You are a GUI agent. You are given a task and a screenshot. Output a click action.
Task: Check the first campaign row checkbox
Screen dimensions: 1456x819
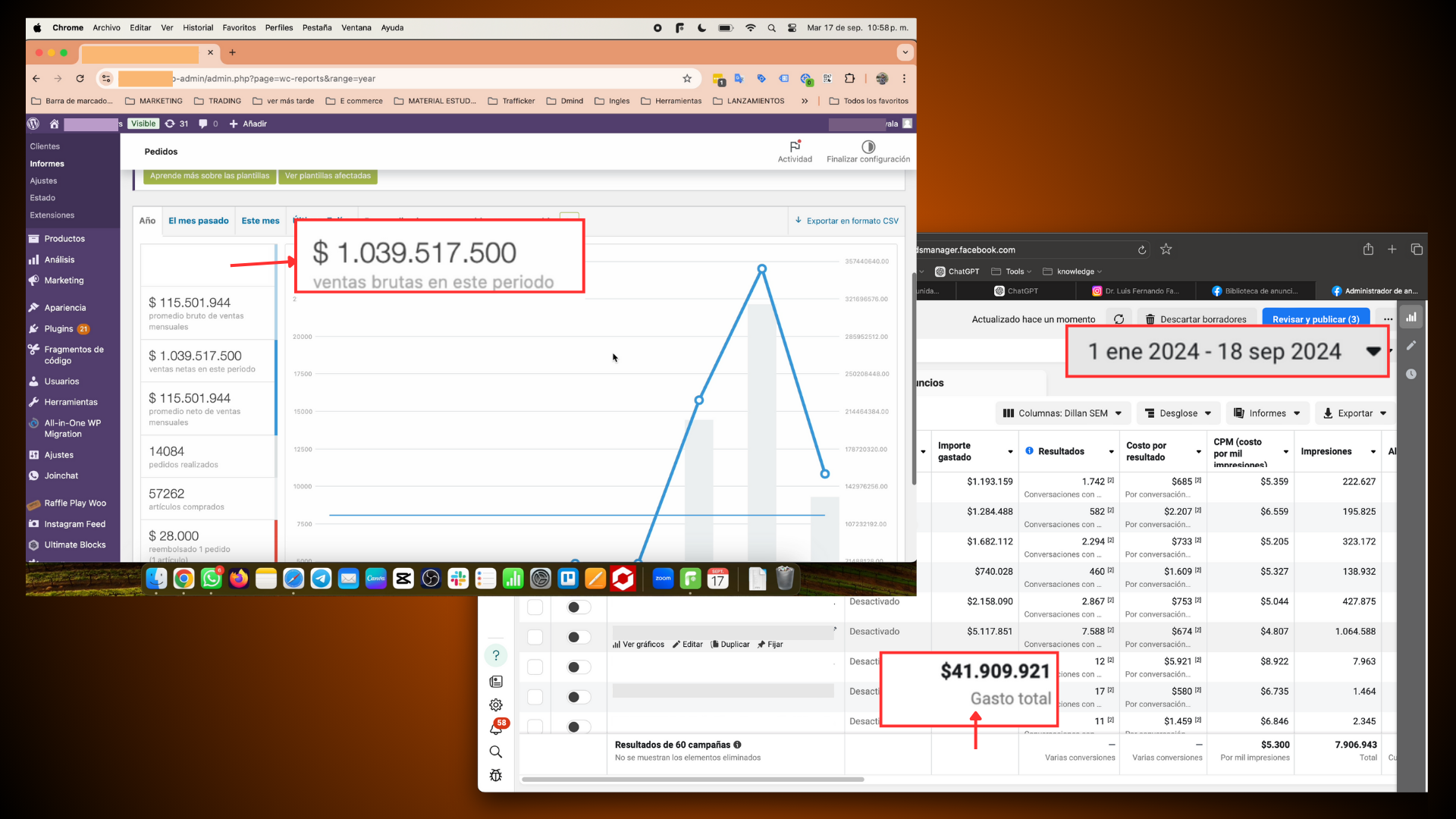pos(535,607)
